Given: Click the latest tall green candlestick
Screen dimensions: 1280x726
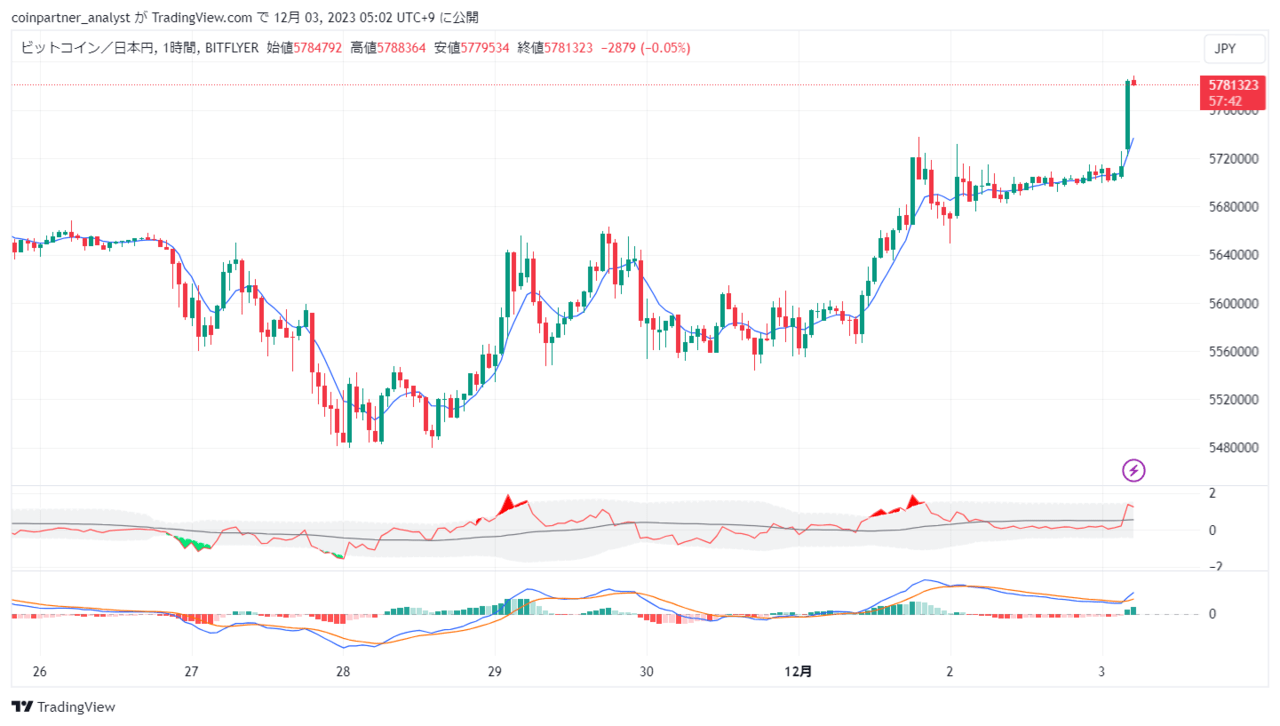Looking at the screenshot, I should tap(1128, 115).
